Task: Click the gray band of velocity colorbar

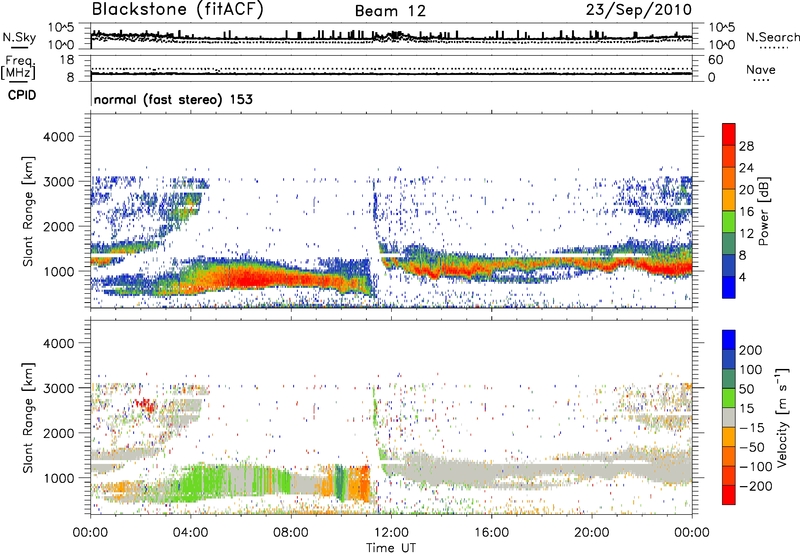Action: click(729, 418)
